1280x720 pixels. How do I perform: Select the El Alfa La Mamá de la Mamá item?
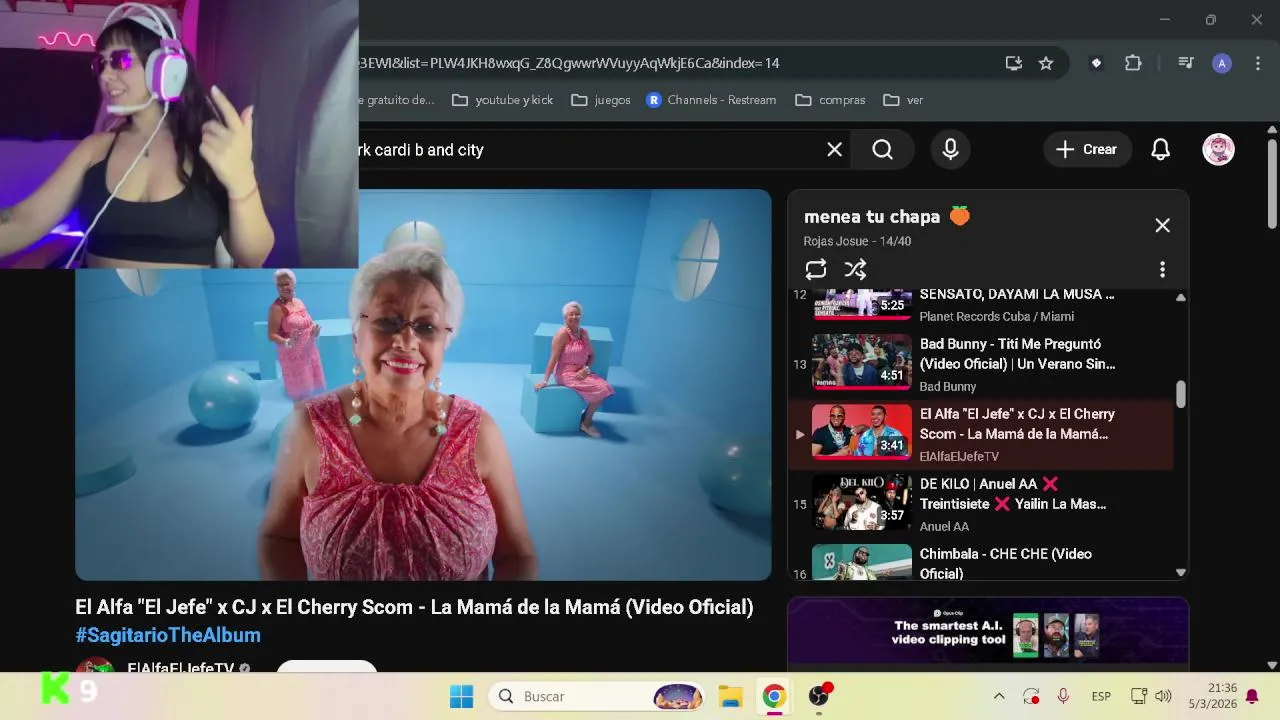(x=980, y=434)
